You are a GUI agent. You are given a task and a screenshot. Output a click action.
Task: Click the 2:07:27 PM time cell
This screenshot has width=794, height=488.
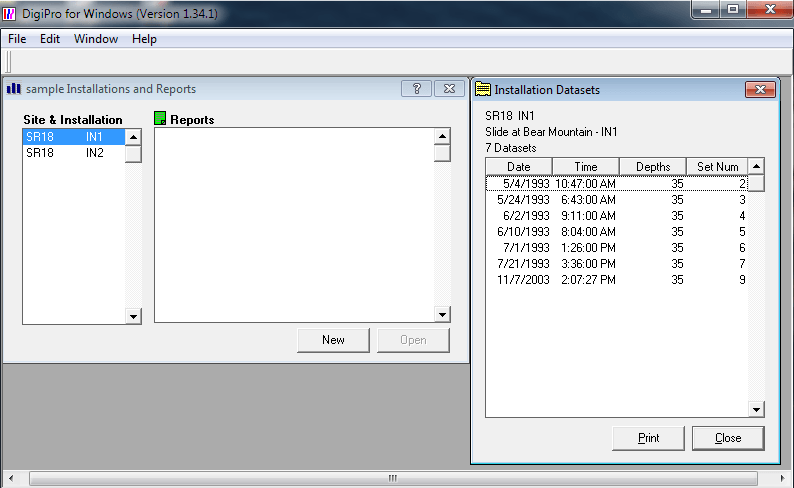click(x=588, y=280)
